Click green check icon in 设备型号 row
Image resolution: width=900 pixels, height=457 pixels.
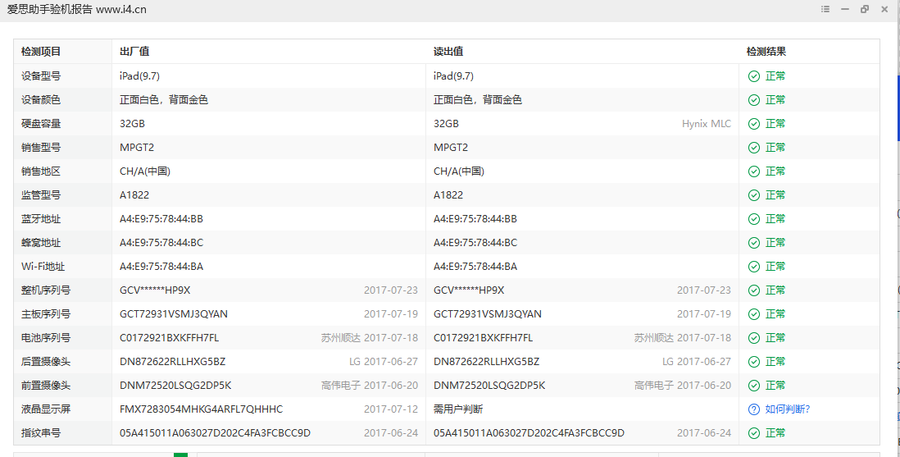tap(754, 76)
